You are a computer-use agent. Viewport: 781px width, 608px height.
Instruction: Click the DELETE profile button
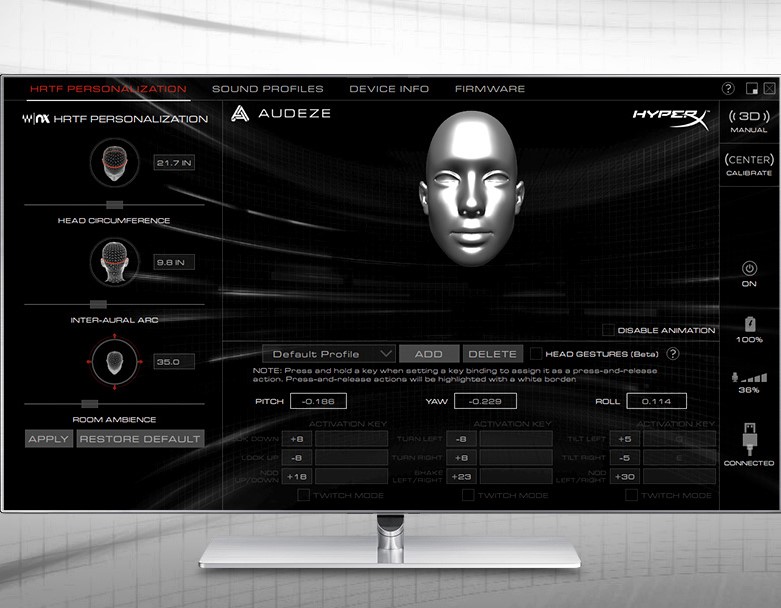(493, 354)
